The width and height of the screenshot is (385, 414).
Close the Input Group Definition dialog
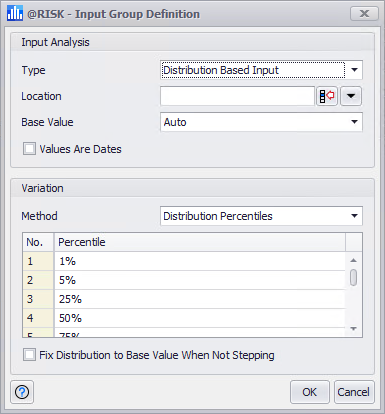tap(364, 14)
